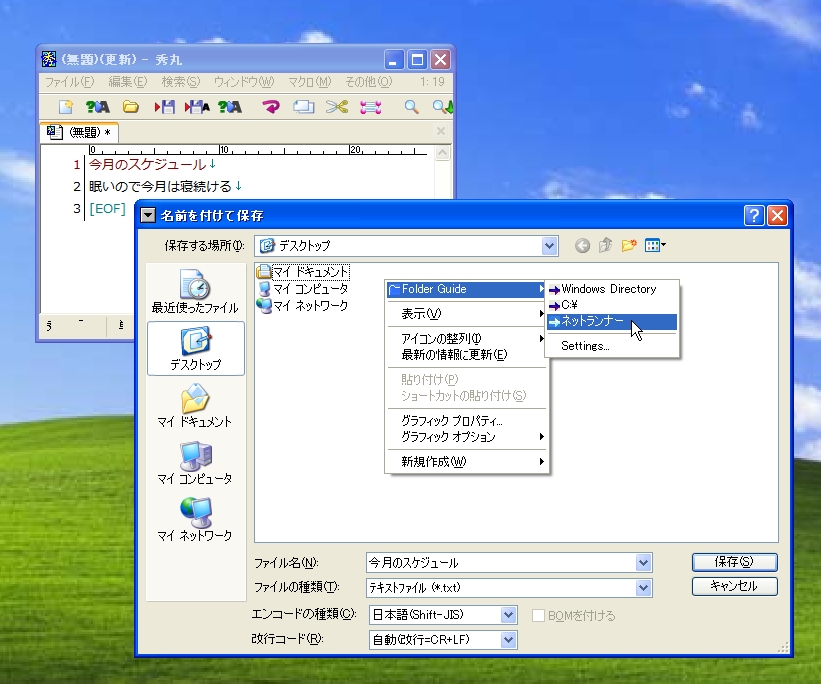Viewport: 821px width, 684px height.
Task: Choose ネットランナー in Folder Guide submenu
Action: click(x=612, y=322)
